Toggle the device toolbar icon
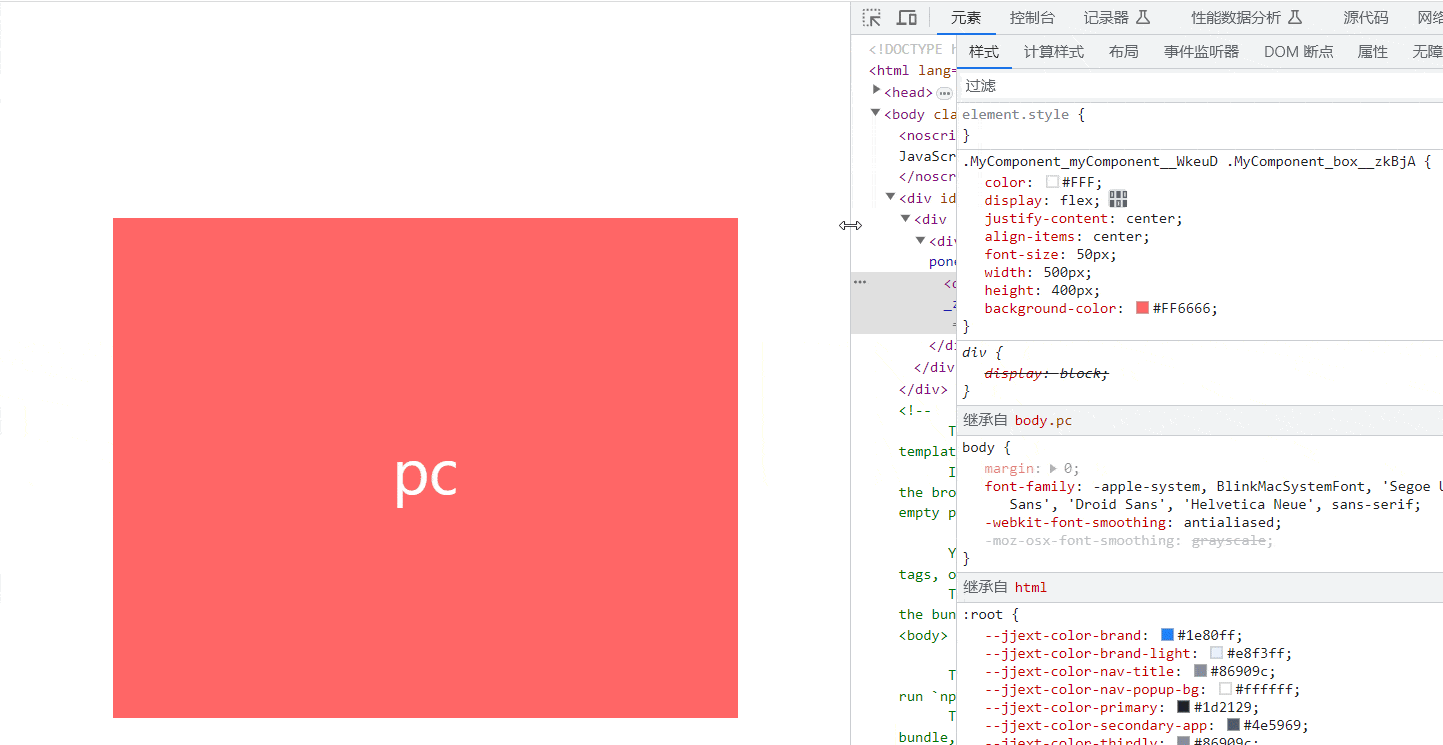 pos(907,18)
